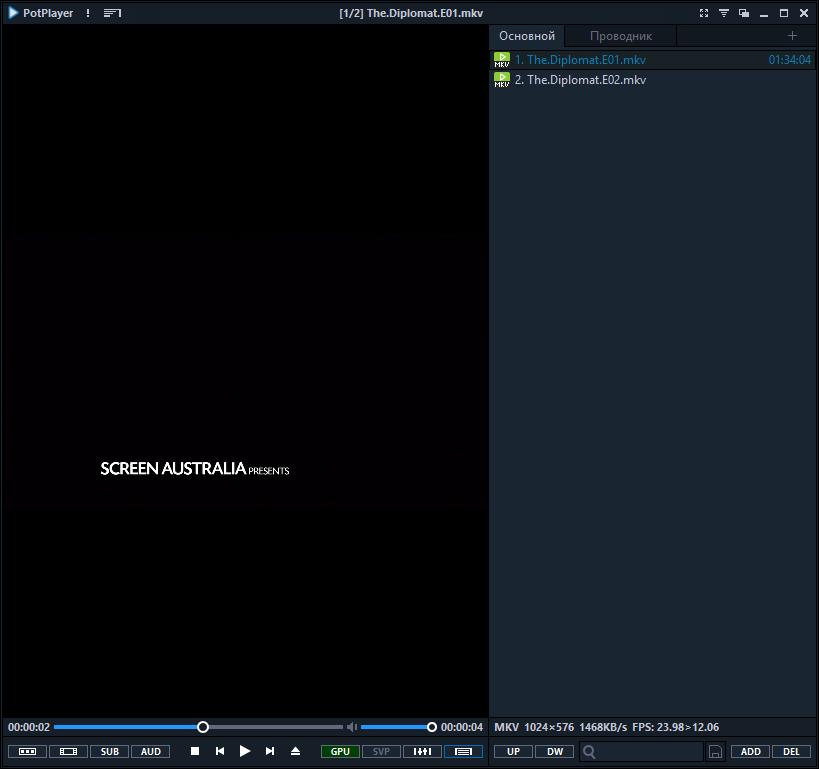Toggle playlist panel visibility icon

coord(463,751)
